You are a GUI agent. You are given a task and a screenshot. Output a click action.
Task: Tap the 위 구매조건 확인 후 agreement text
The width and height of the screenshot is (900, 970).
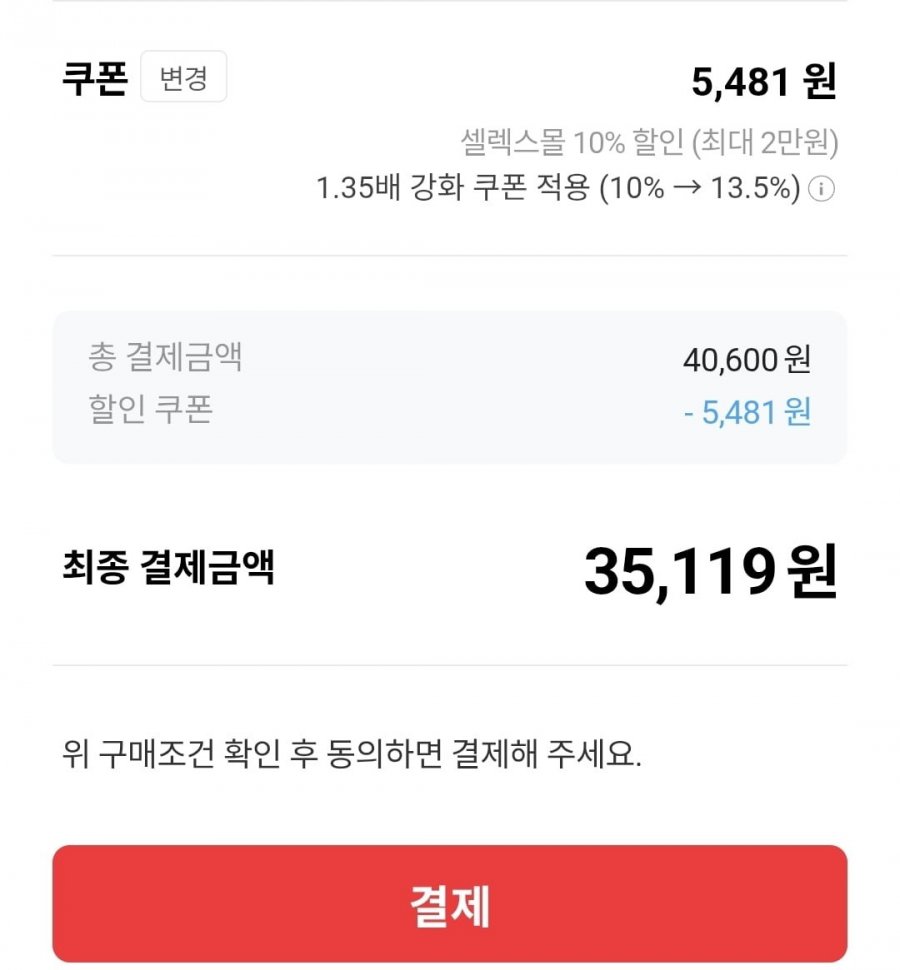point(351,753)
